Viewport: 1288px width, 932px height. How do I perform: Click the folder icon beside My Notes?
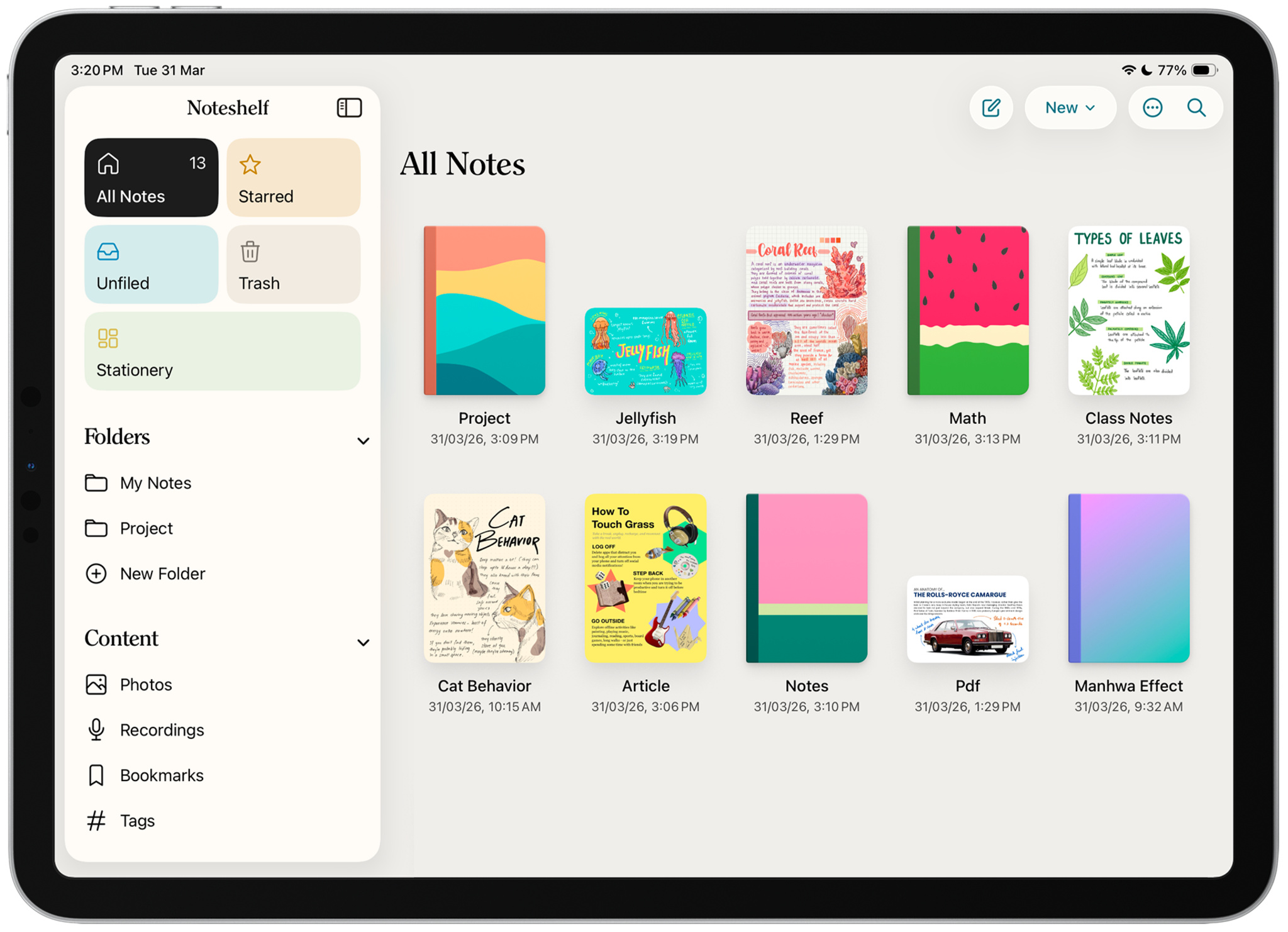coord(96,483)
